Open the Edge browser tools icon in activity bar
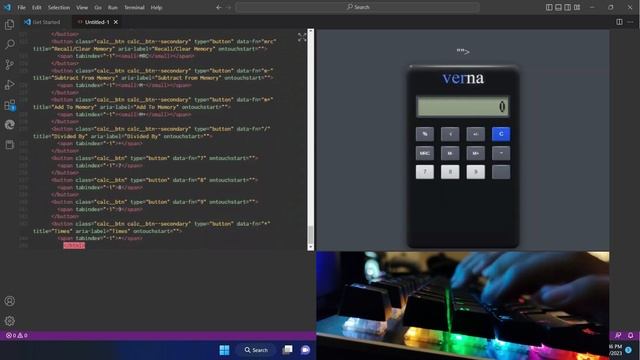This screenshot has width=640, height=360. 9,124
